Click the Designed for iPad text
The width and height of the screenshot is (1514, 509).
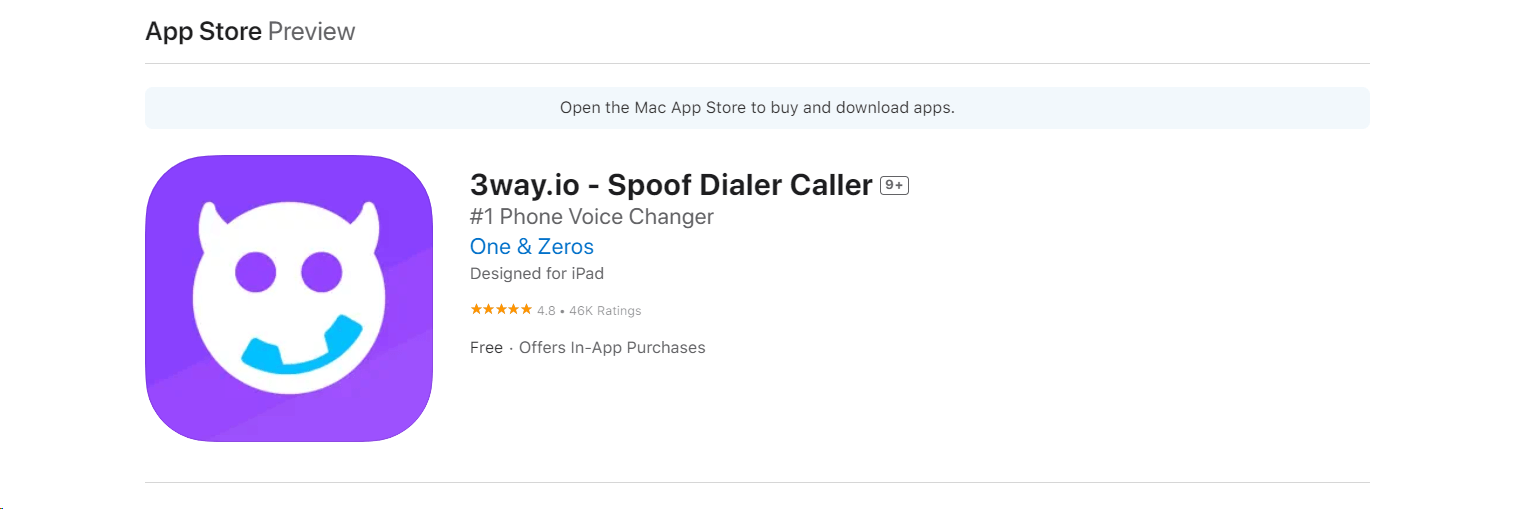click(537, 273)
